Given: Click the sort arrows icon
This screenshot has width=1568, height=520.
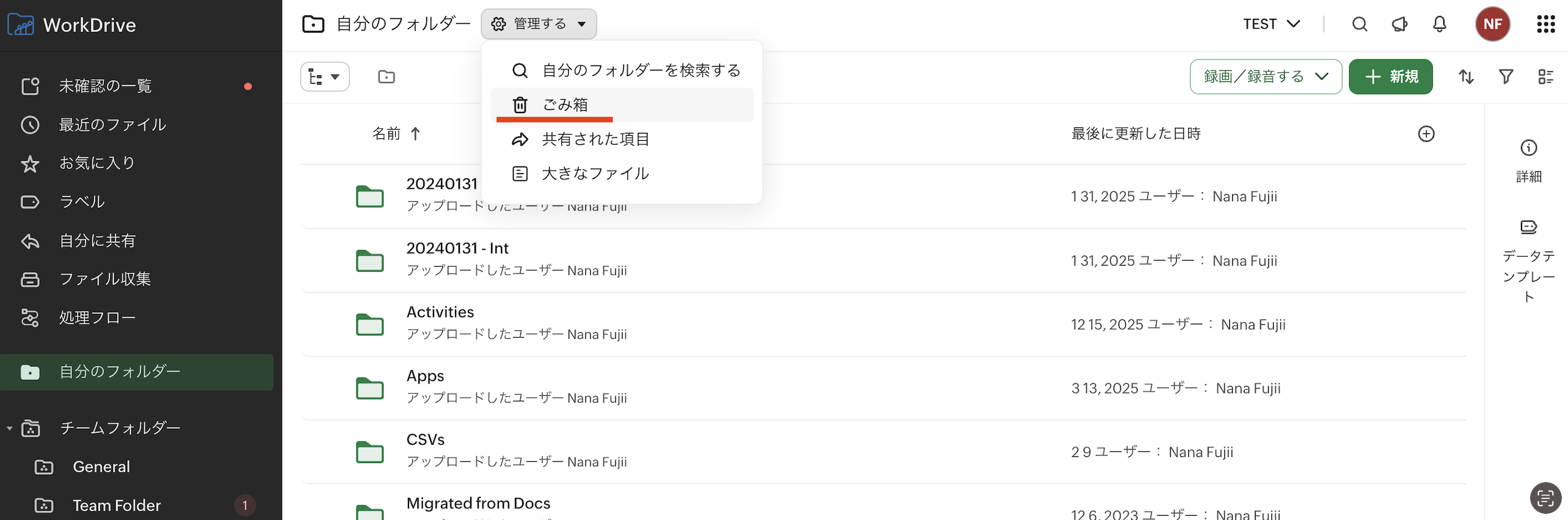Looking at the screenshot, I should coord(1466,76).
